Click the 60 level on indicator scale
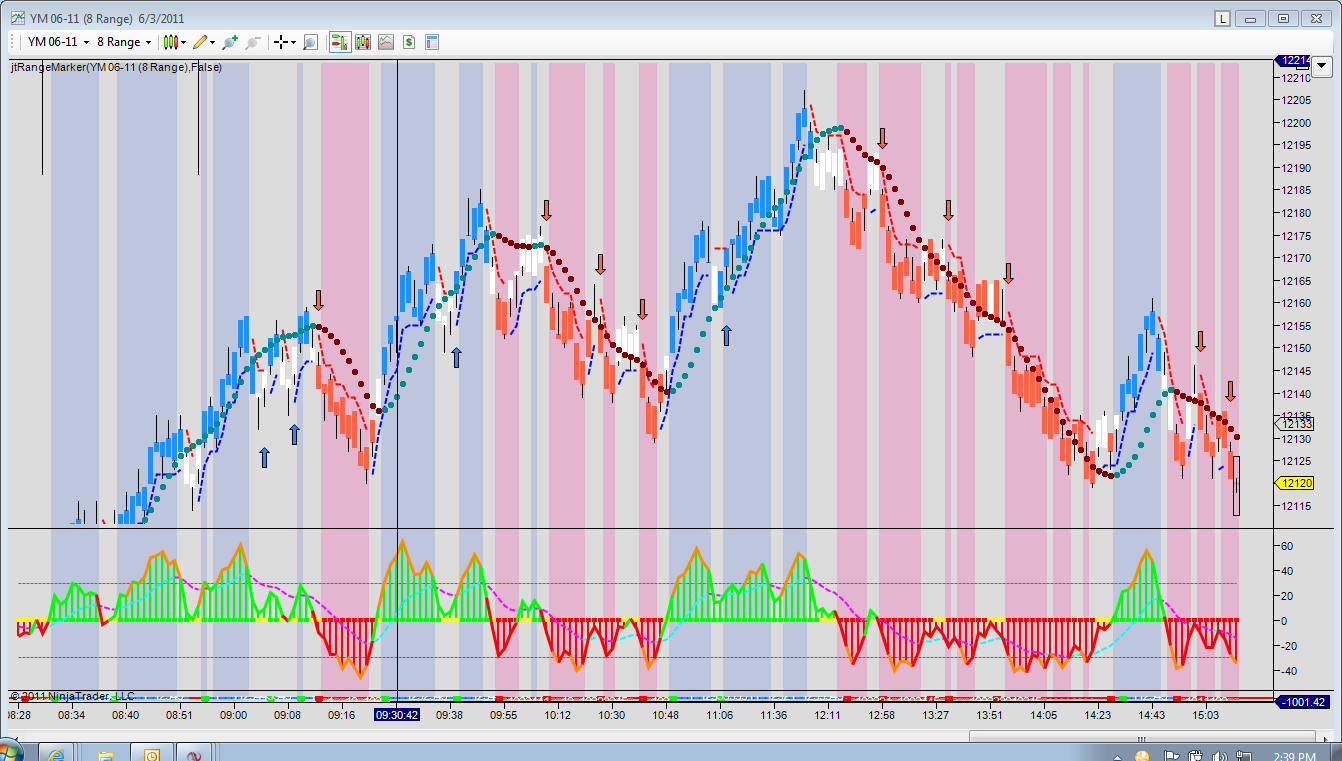 [x=1287, y=546]
